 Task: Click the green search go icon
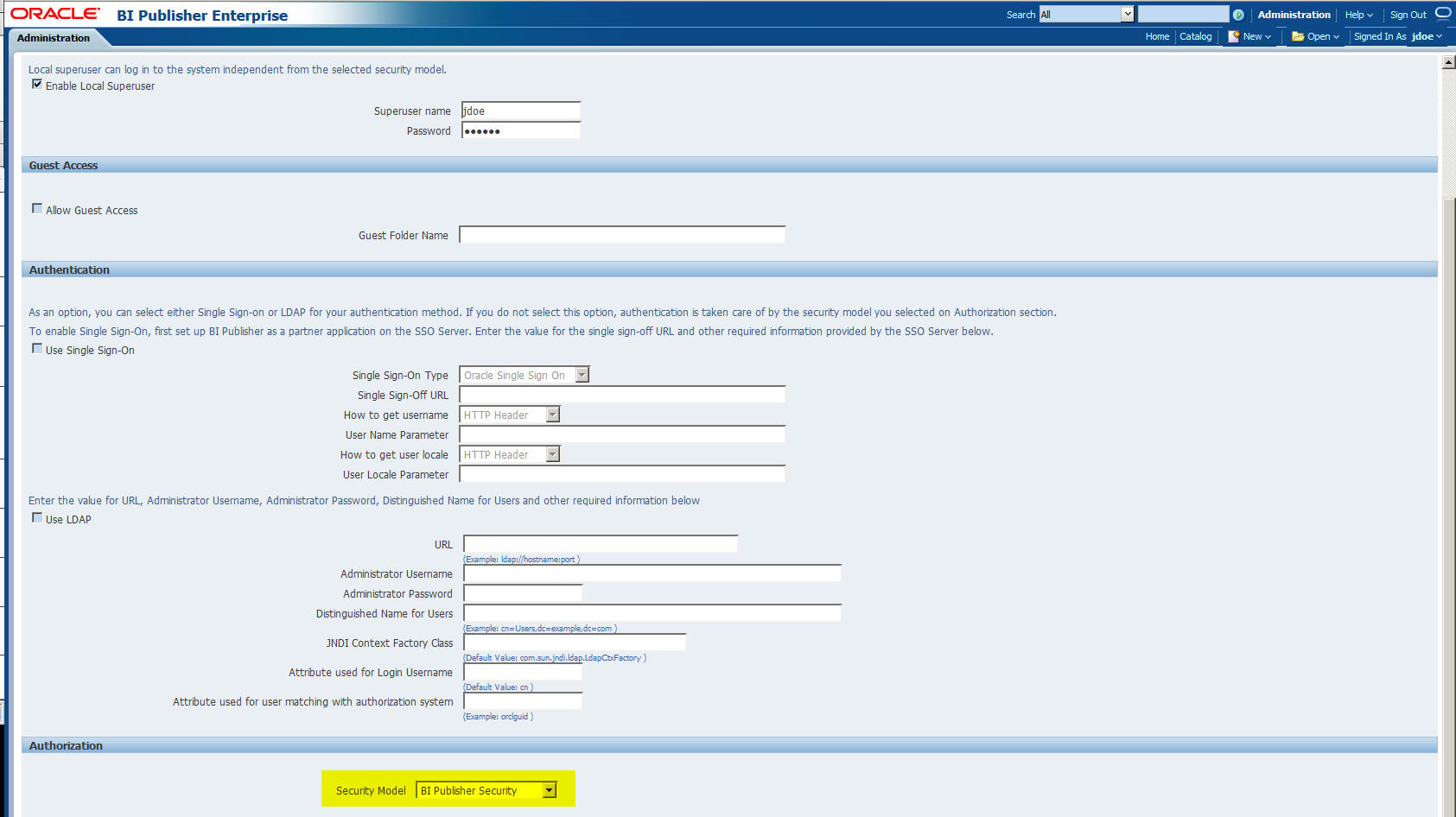(1238, 15)
